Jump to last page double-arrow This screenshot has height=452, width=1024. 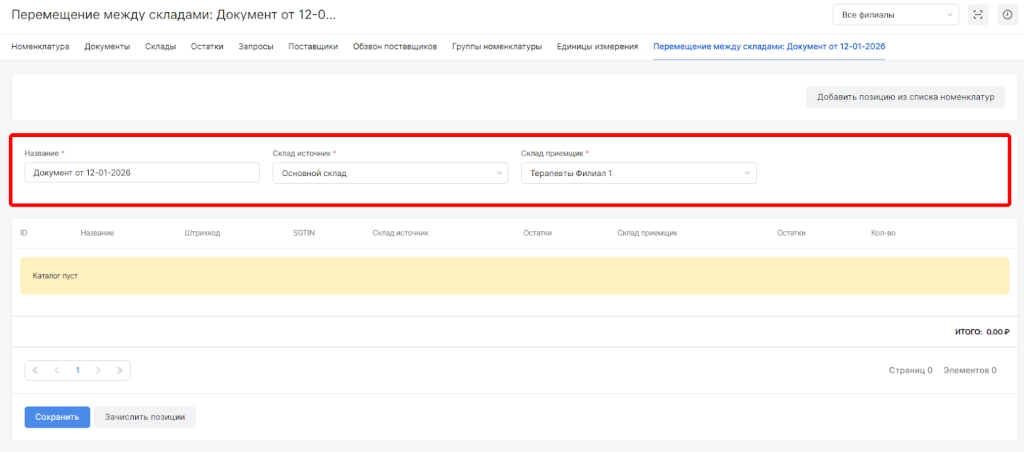tap(119, 370)
